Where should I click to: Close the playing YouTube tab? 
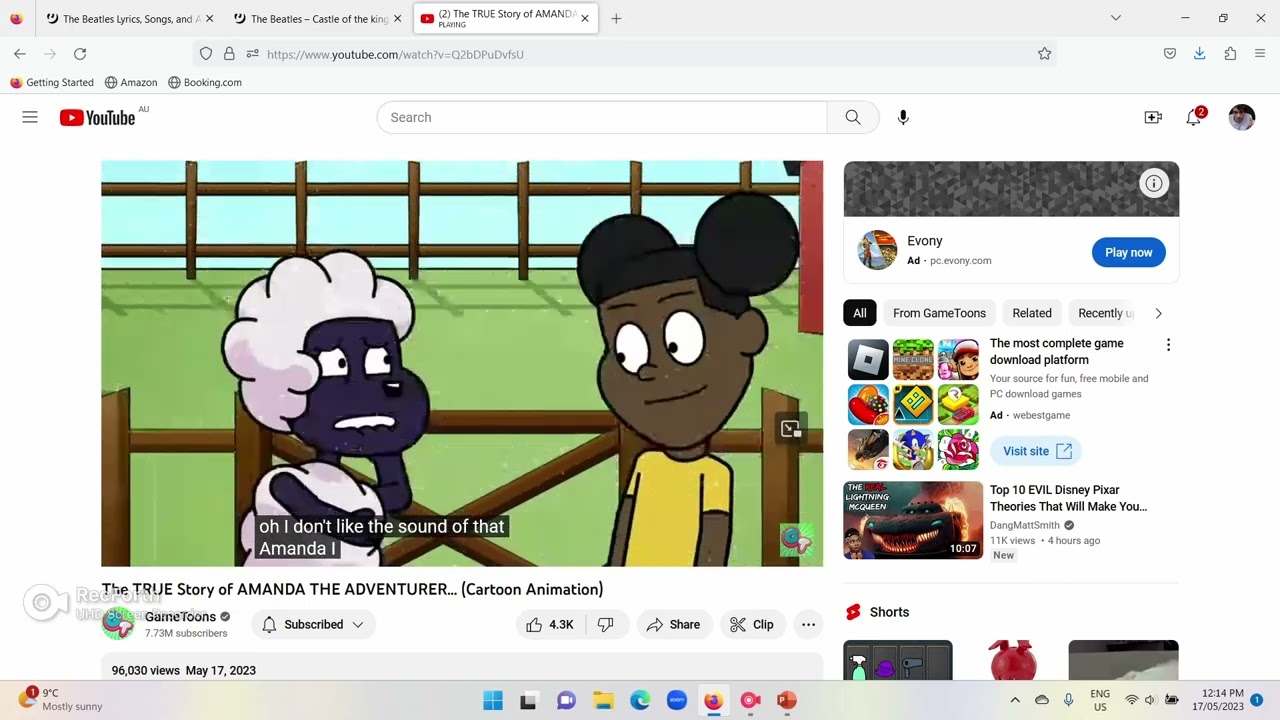[x=585, y=18]
